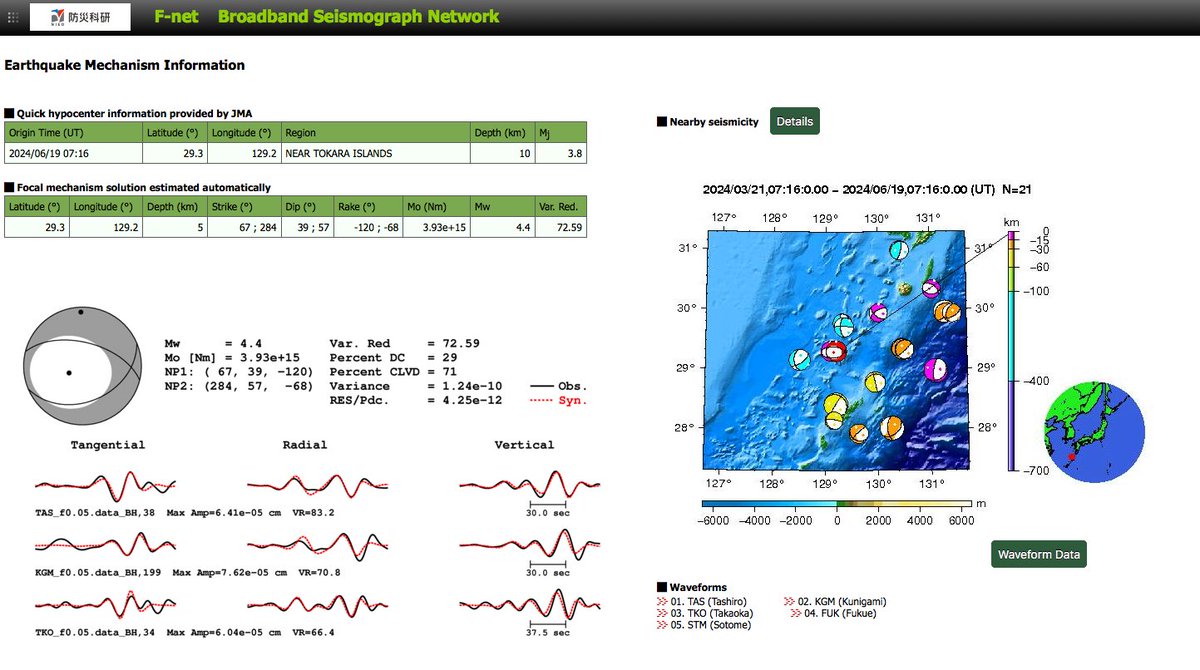Select the origin time 2024/06/19 07:16 cell
This screenshot has width=1200, height=670.
[x=74, y=153]
